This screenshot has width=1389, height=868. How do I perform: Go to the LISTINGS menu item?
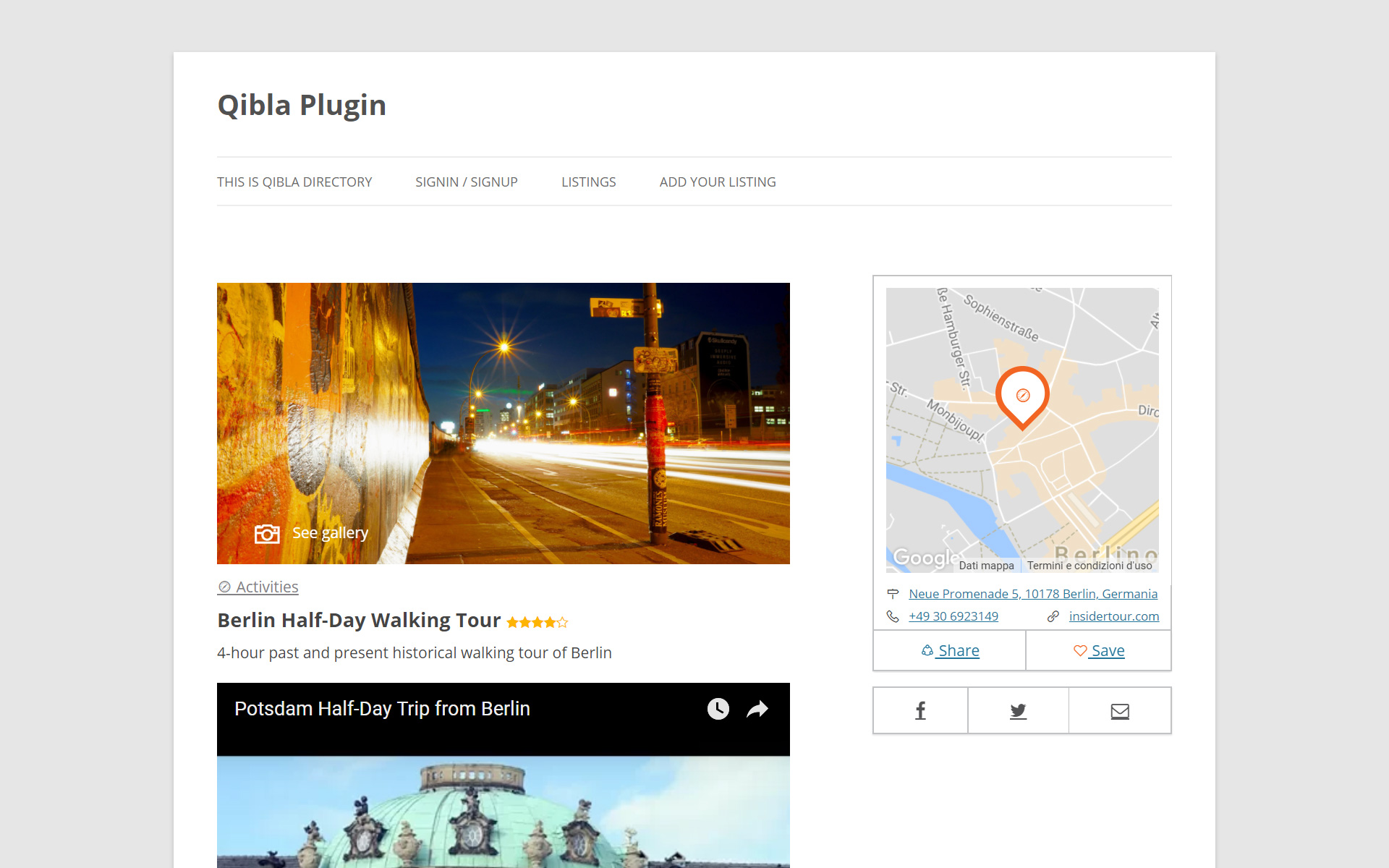pyautogui.click(x=589, y=182)
